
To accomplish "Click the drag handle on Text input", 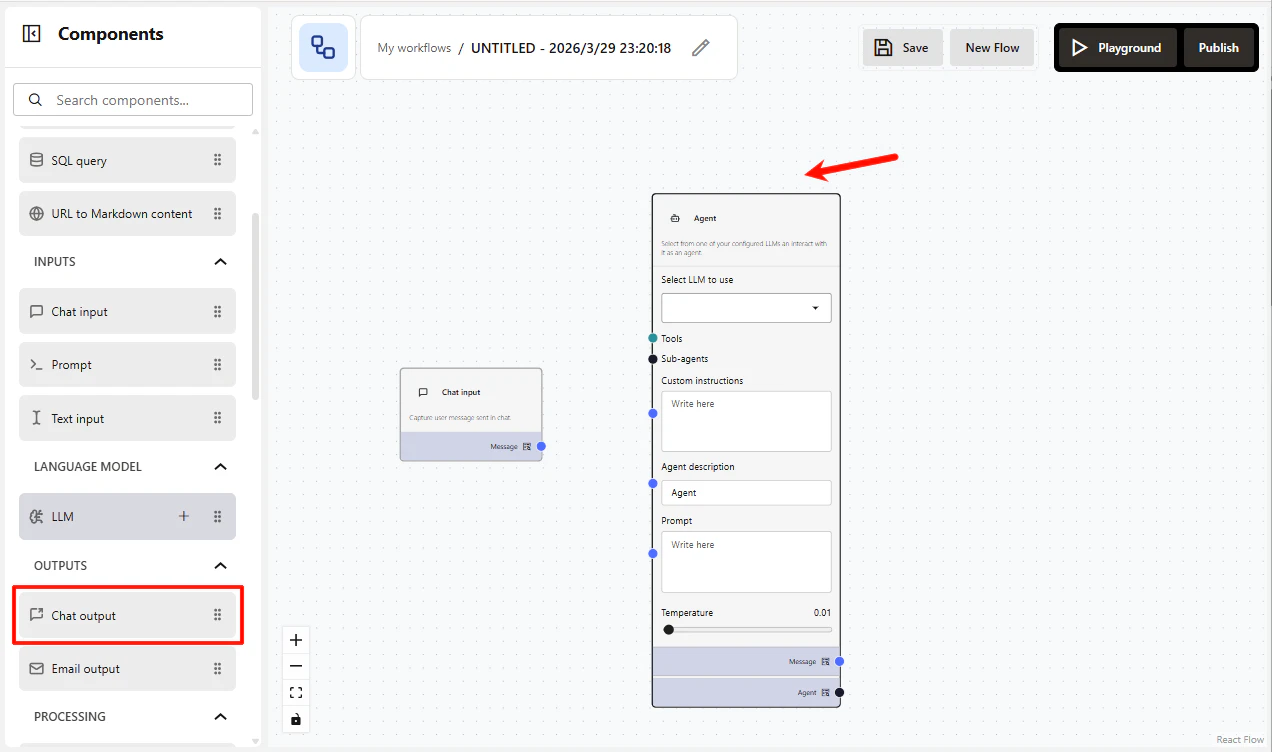I will (217, 419).
